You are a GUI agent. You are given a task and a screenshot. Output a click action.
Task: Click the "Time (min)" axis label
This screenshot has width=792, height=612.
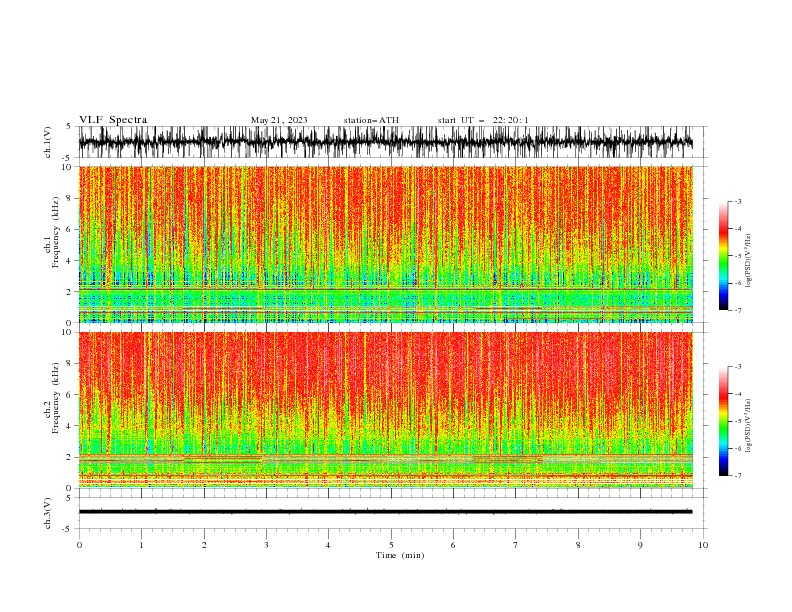(x=400, y=555)
